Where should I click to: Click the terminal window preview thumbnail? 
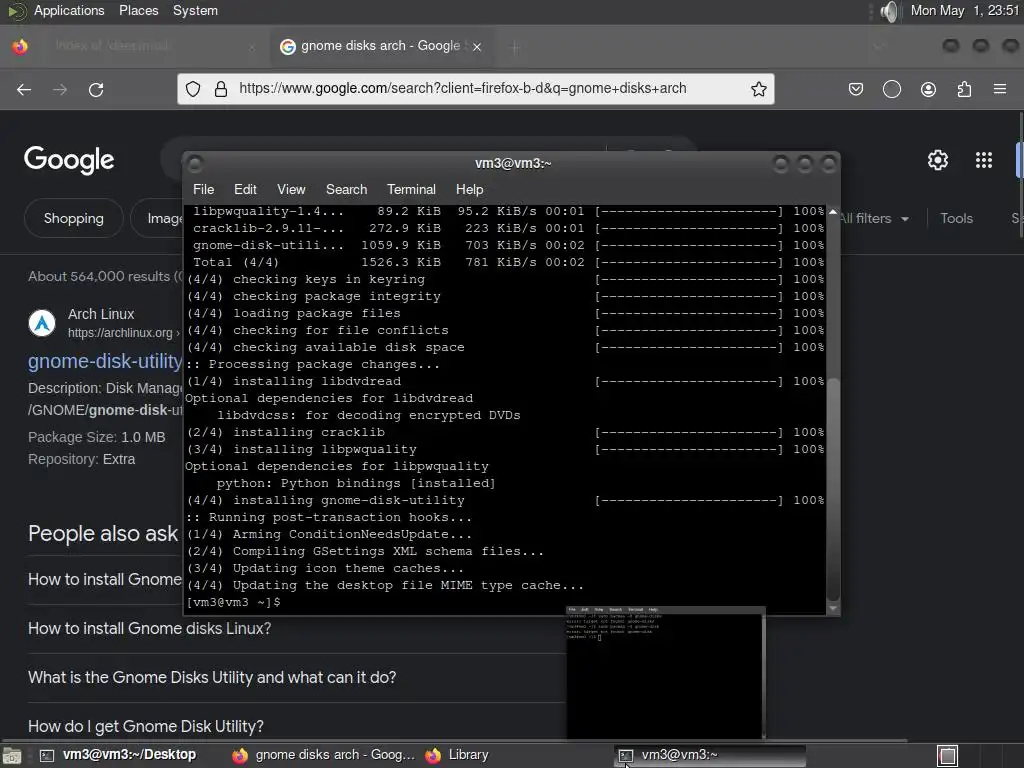coord(665,673)
